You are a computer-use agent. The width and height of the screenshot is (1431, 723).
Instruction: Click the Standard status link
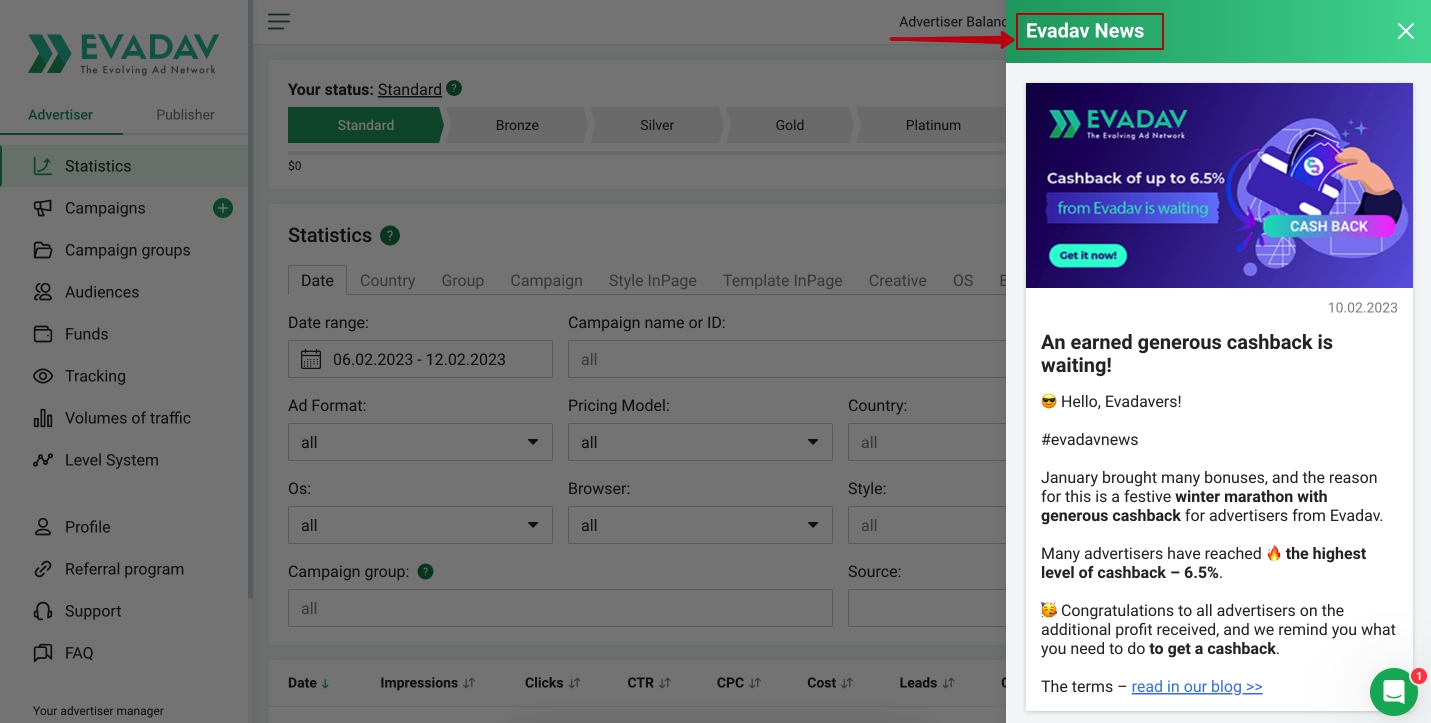(x=410, y=90)
